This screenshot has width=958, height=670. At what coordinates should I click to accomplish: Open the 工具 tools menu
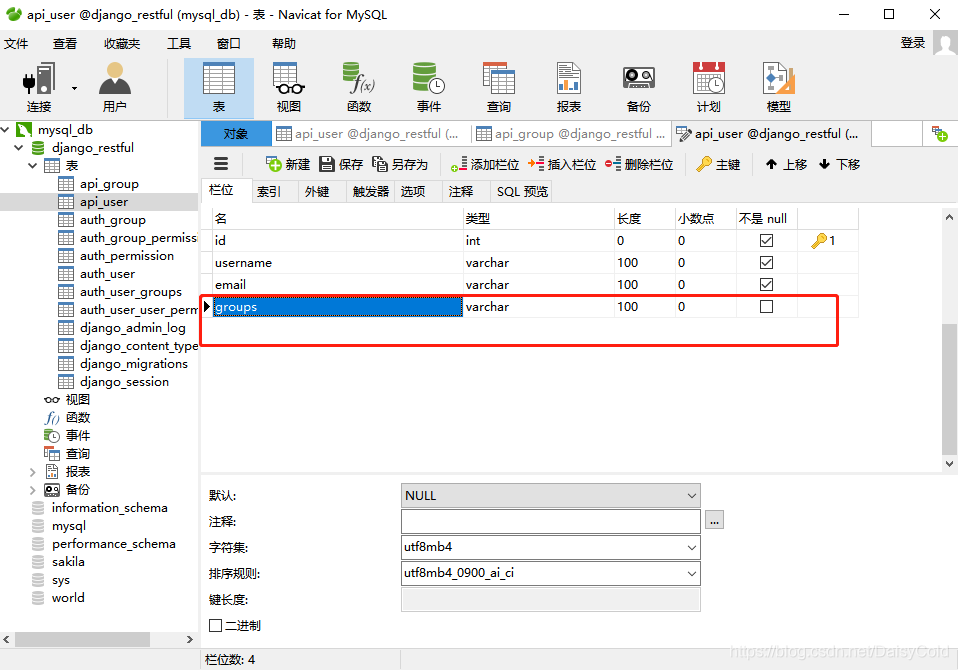click(x=179, y=43)
